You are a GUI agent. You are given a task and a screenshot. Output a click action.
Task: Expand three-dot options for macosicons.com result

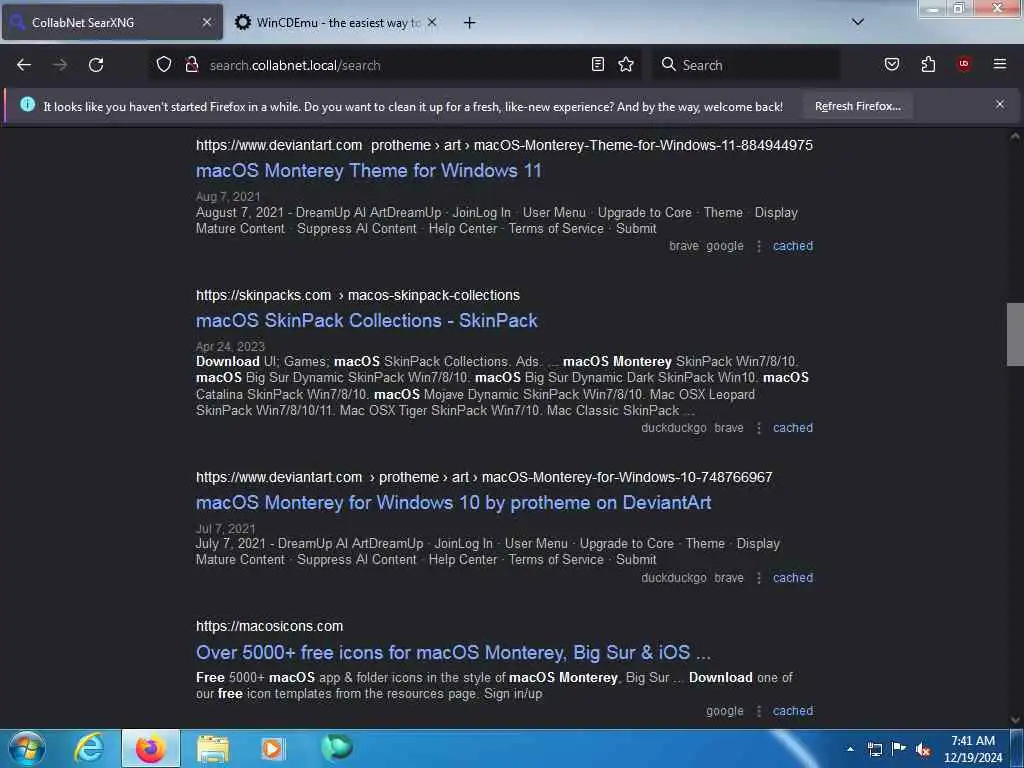pos(759,711)
